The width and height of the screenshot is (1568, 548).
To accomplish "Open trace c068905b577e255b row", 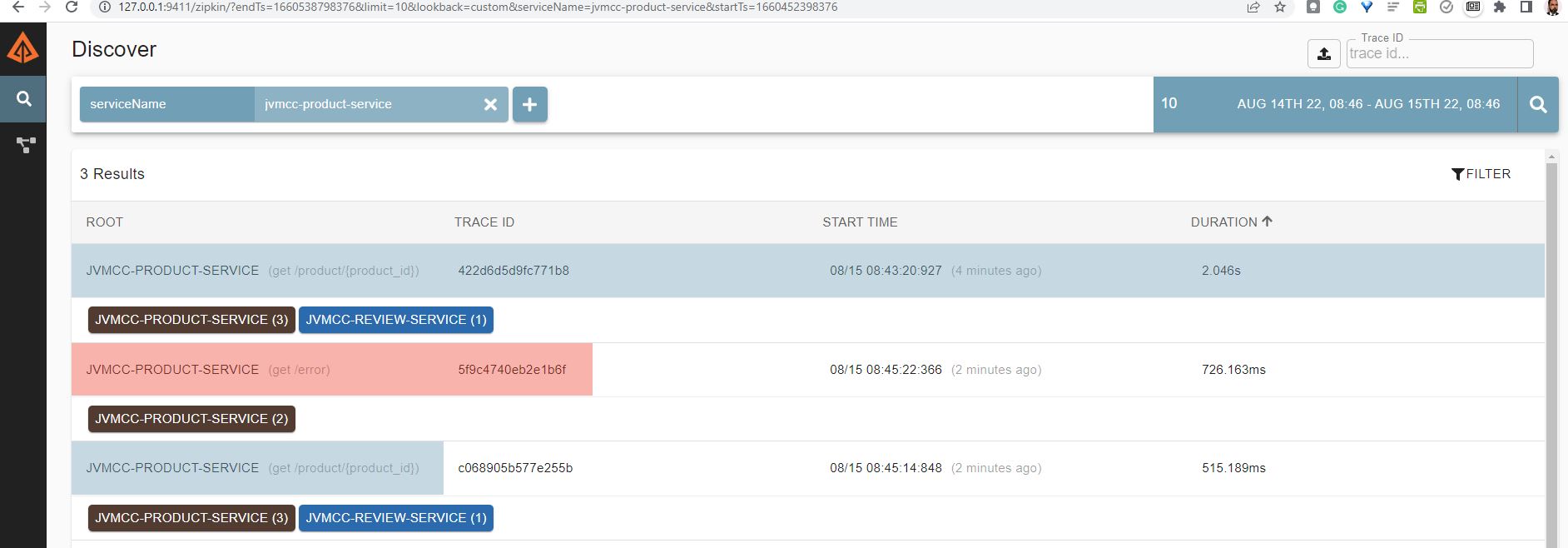I will pos(514,468).
